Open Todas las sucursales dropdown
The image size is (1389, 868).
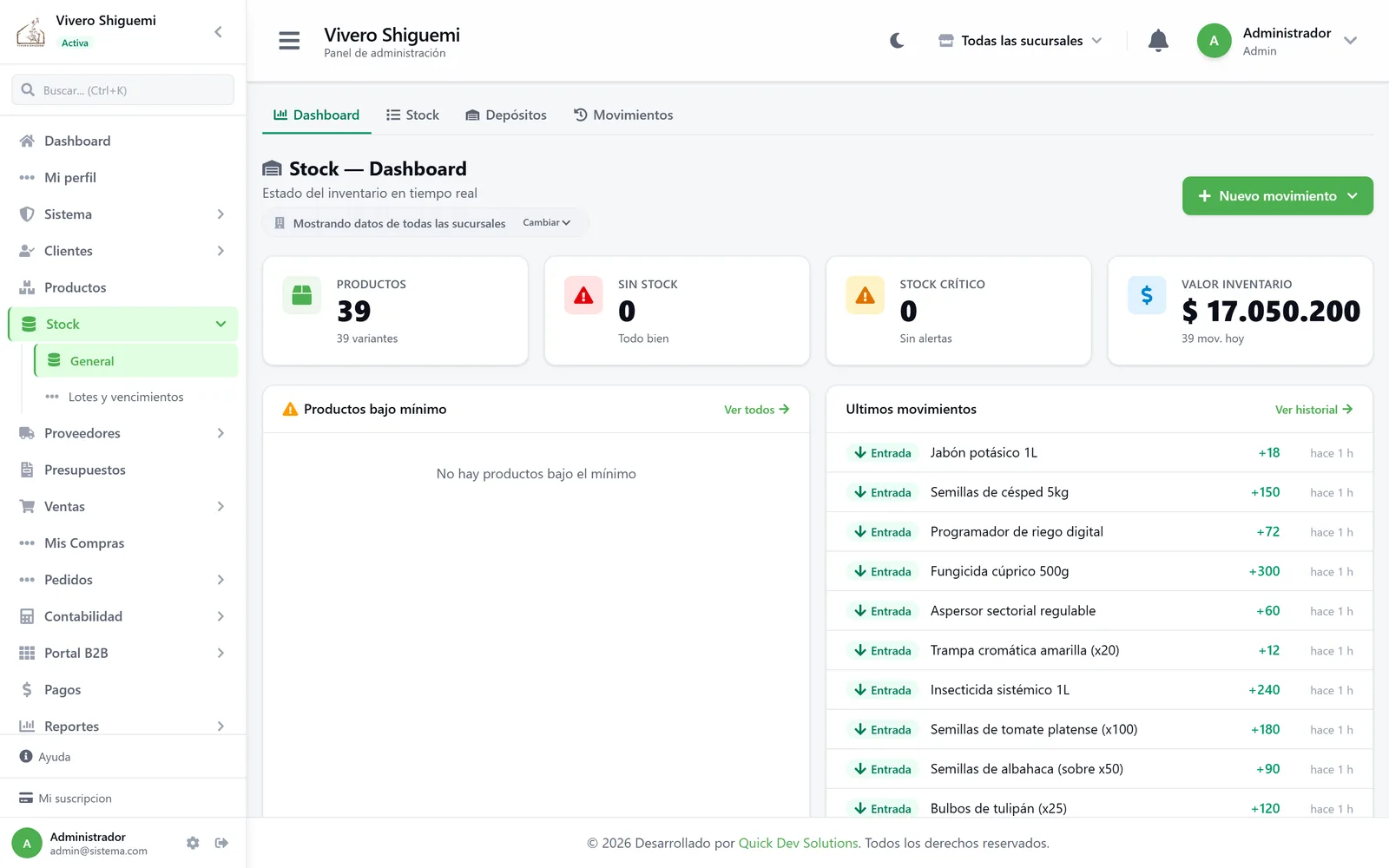pyautogui.click(x=1020, y=41)
